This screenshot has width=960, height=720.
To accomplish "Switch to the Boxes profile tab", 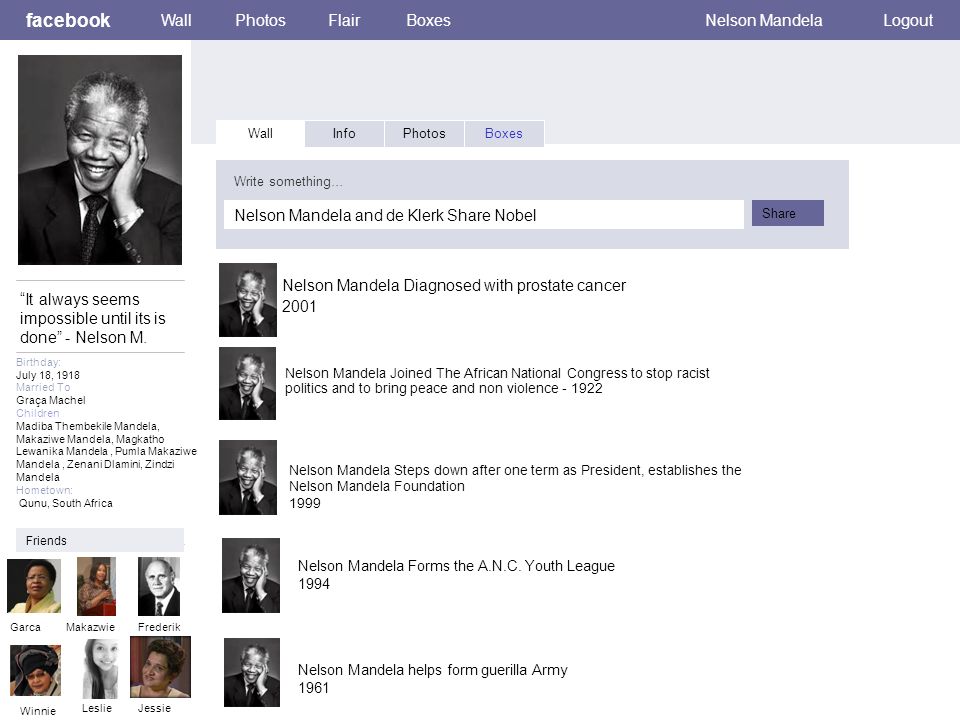I will (504, 133).
